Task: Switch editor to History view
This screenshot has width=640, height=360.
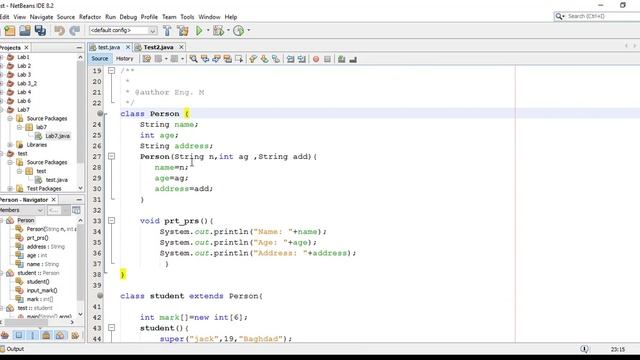Action: point(124,59)
